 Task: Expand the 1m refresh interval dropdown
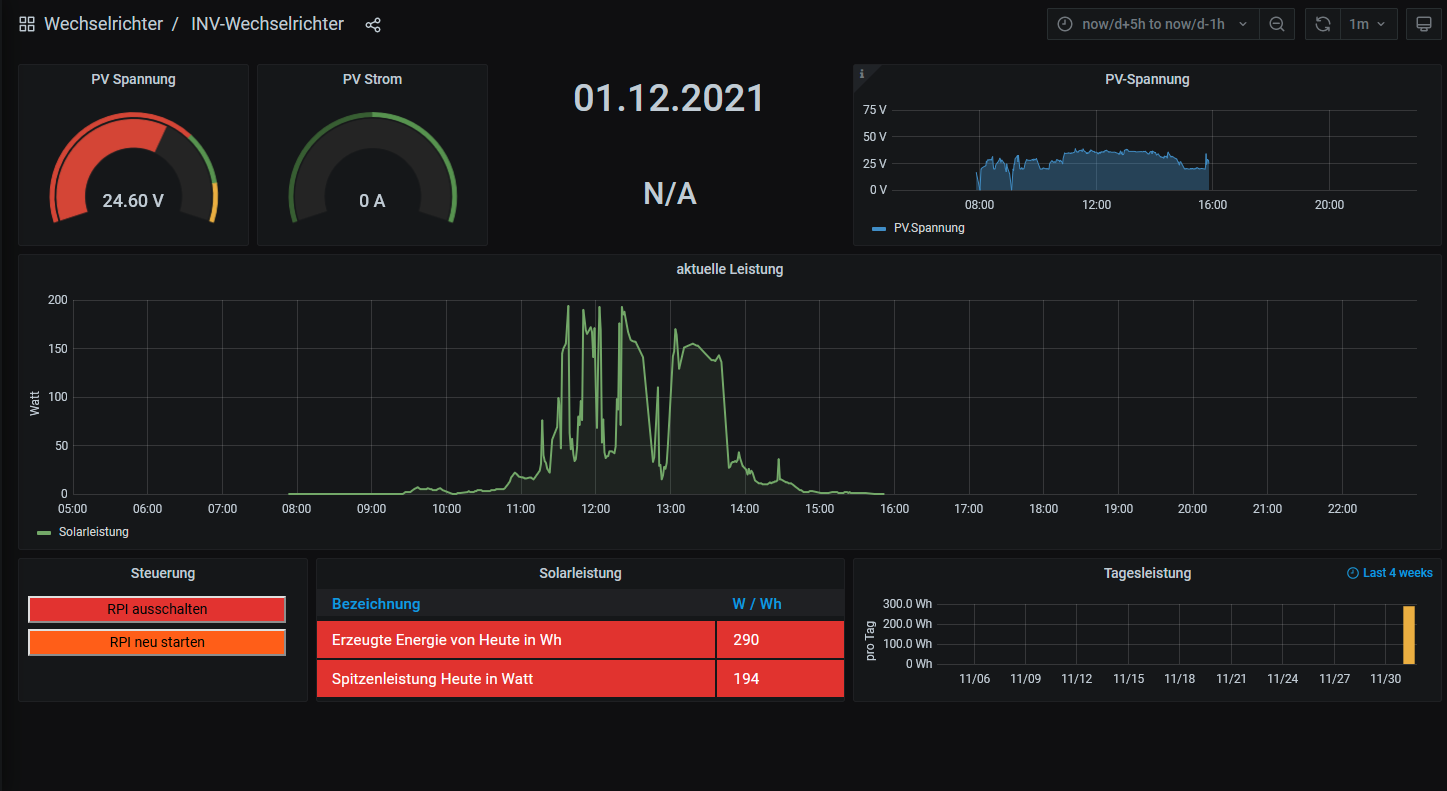coord(1368,24)
